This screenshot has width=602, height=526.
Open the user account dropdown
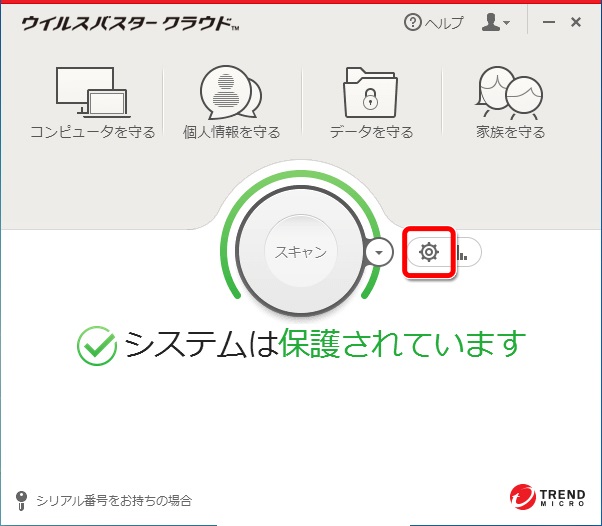(496, 22)
